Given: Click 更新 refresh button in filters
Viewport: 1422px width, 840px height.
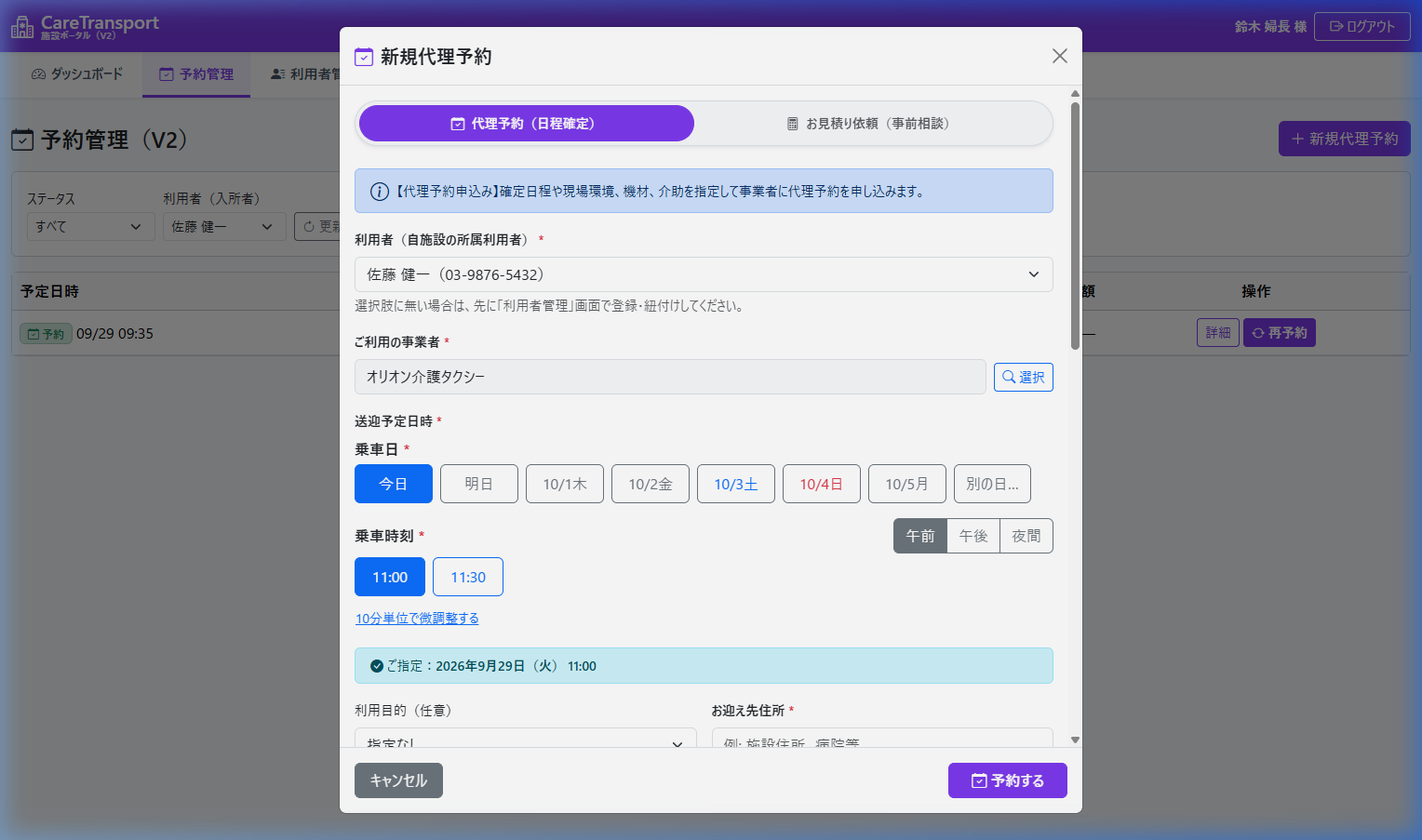Looking at the screenshot, I should point(318,226).
